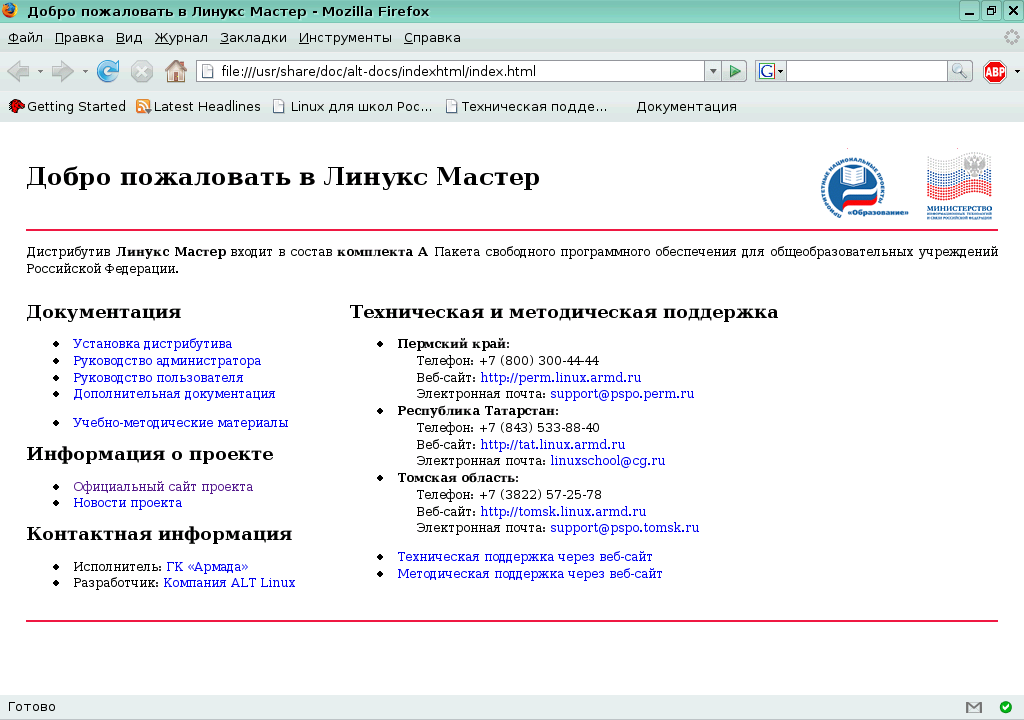The width and height of the screenshot is (1024, 720).
Task: Visit the http://tat.linux.armd.ru link
Action: pyautogui.click(x=550, y=444)
